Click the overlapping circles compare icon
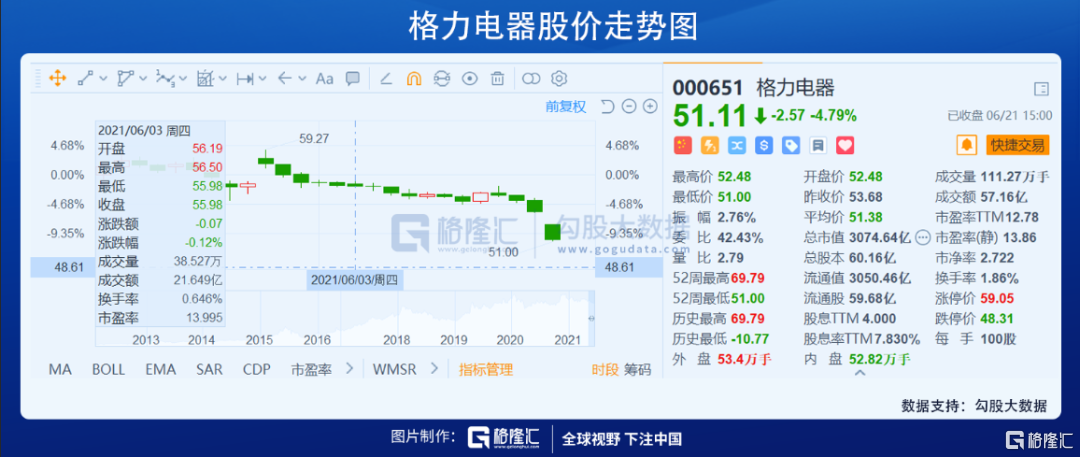1080x457 pixels. 531,79
